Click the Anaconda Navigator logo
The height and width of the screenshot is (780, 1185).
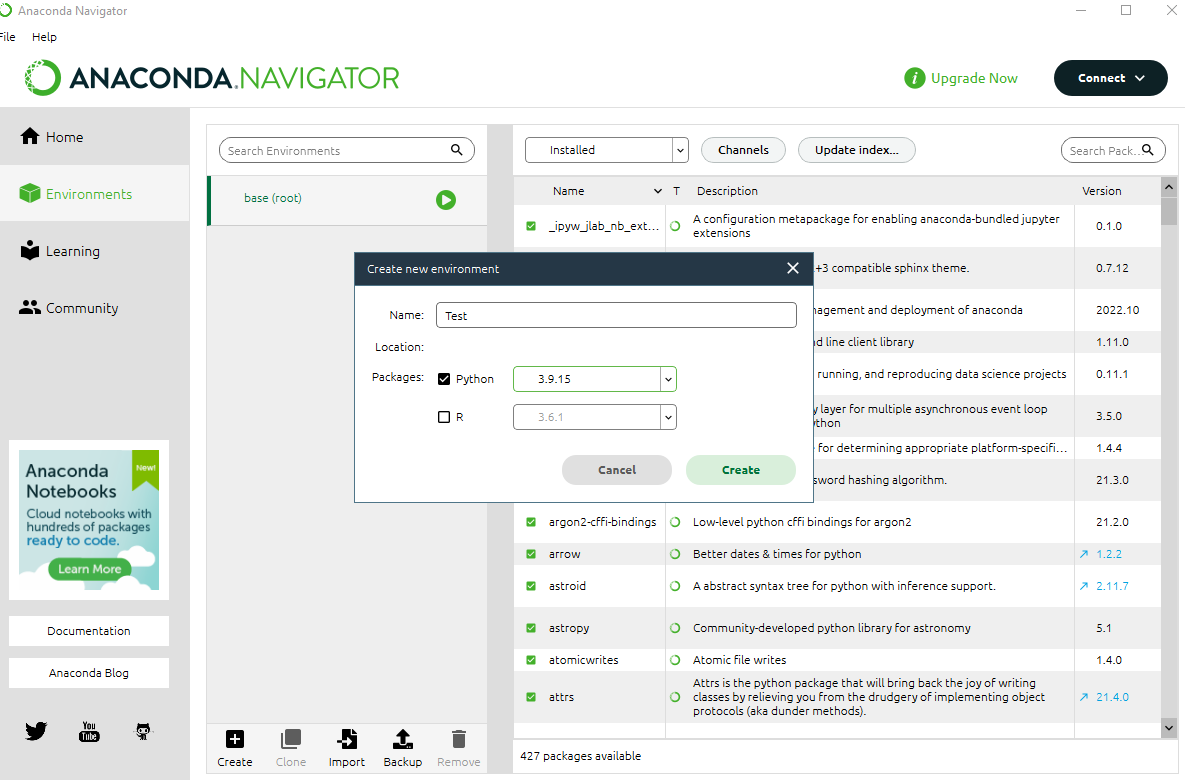(x=212, y=78)
